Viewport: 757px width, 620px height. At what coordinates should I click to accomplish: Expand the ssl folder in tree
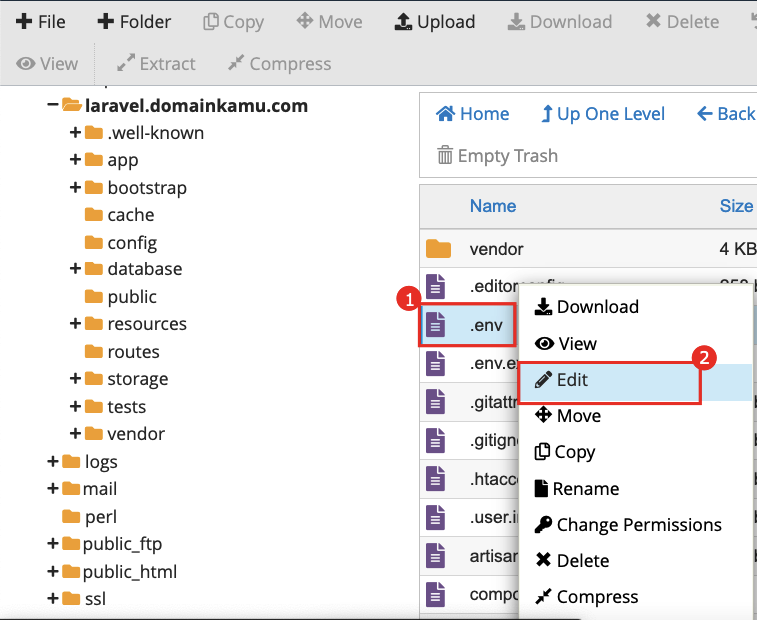tap(53, 599)
